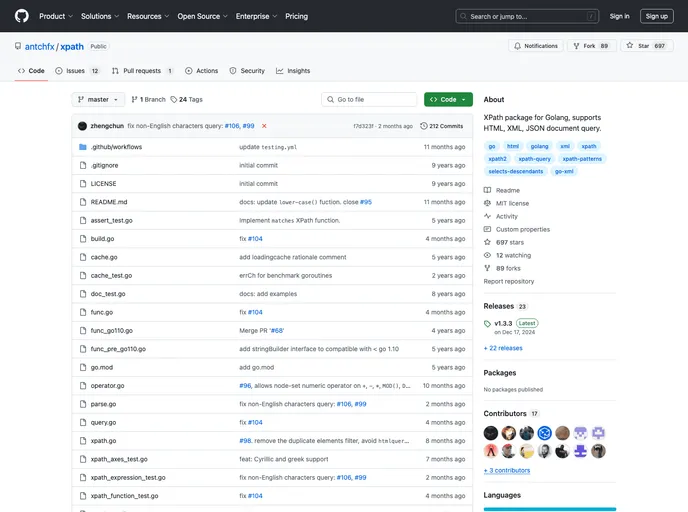Click the xpath-query topic tag

[534, 159]
